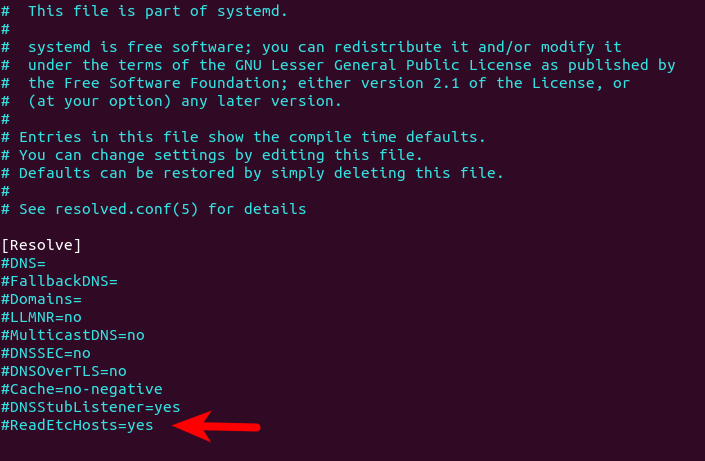This screenshot has width=705, height=461.
Task: Click the #DNSSEC=no line
Action: [45, 353]
